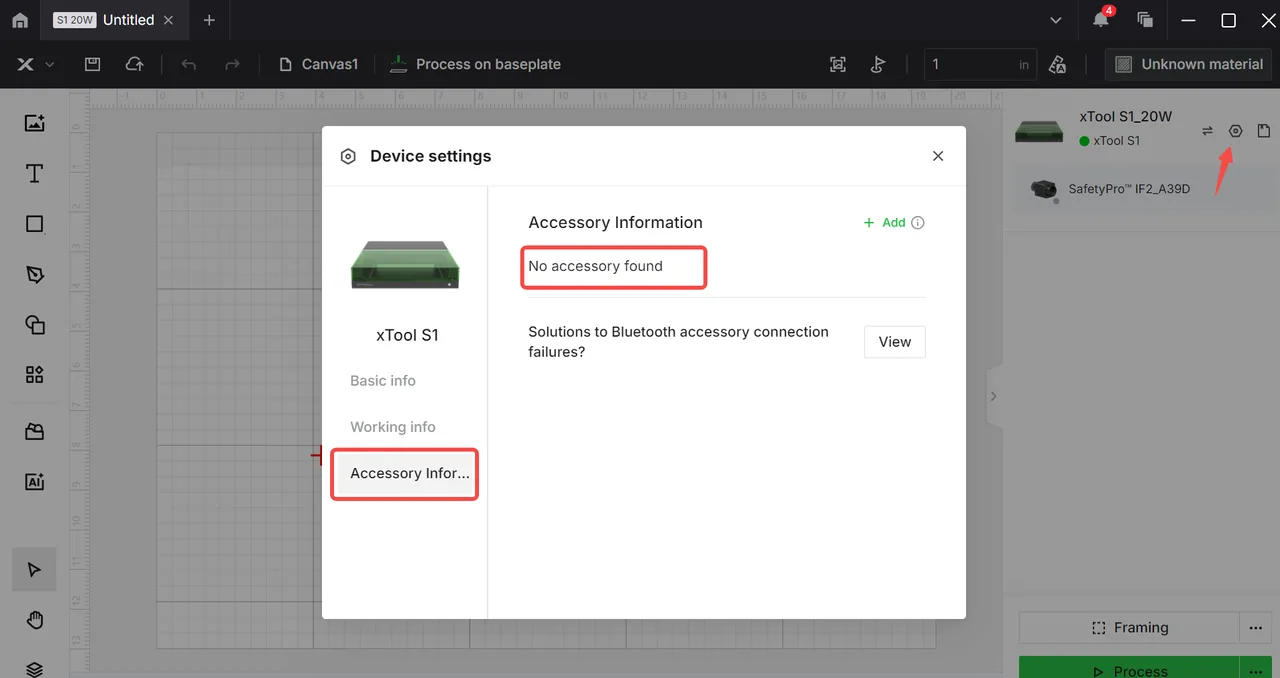Viewport: 1280px width, 678px height.
Task: Select the Image import tool
Action: (35, 123)
